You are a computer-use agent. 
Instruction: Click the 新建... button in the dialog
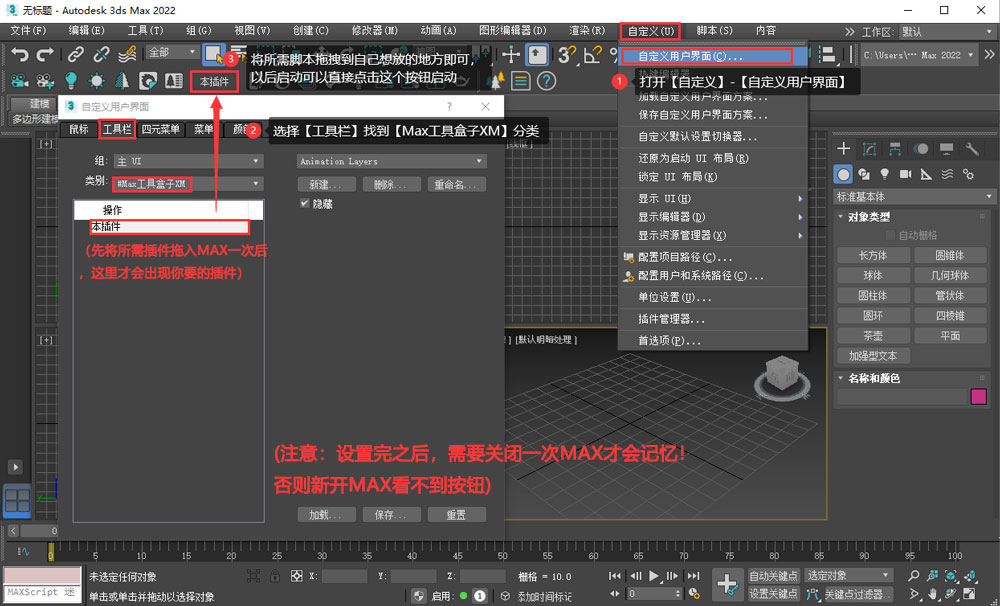click(326, 184)
